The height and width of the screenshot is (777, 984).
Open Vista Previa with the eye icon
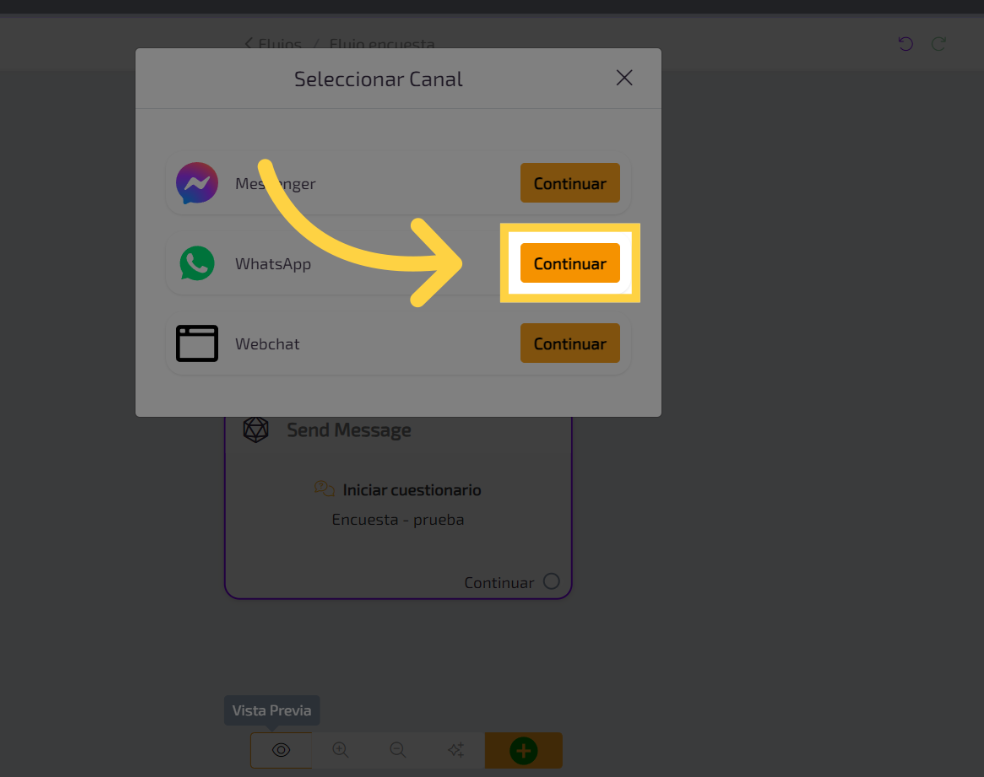click(281, 750)
